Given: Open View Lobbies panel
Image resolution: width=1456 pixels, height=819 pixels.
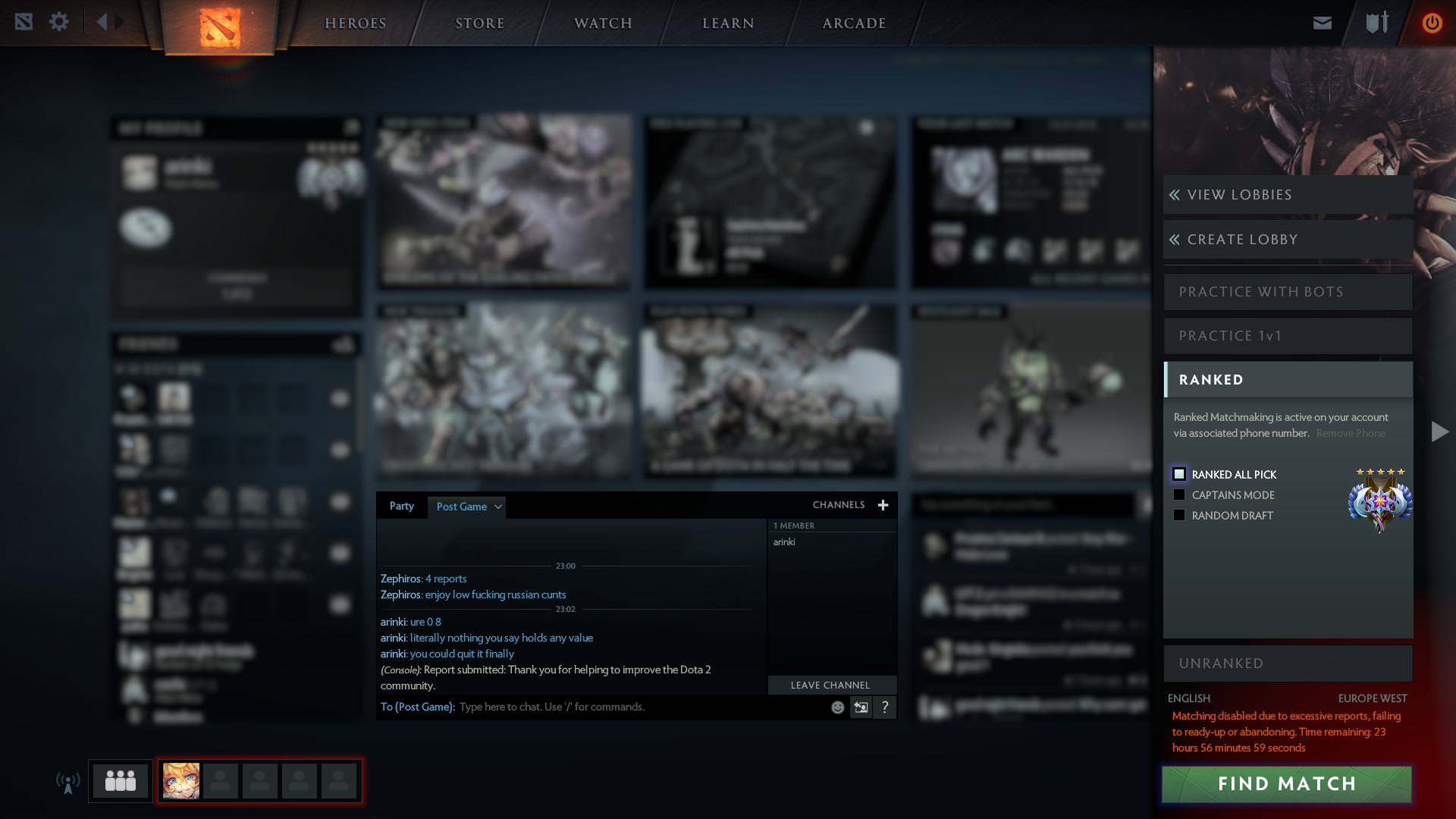Looking at the screenshot, I should click(1288, 195).
